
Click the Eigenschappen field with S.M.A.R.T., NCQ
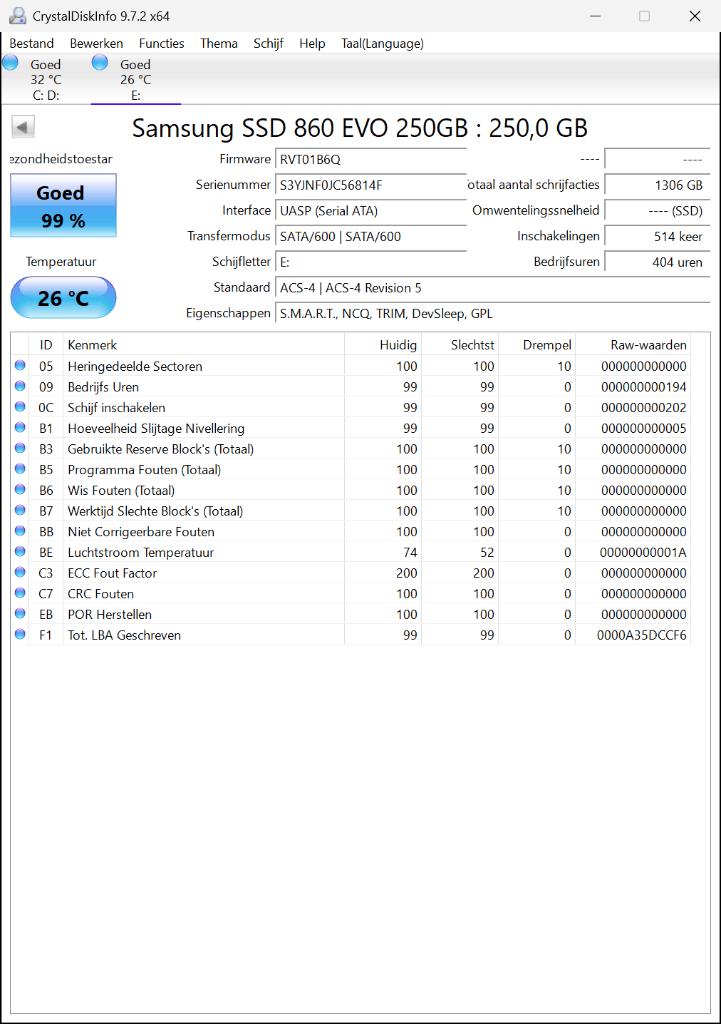(x=492, y=313)
